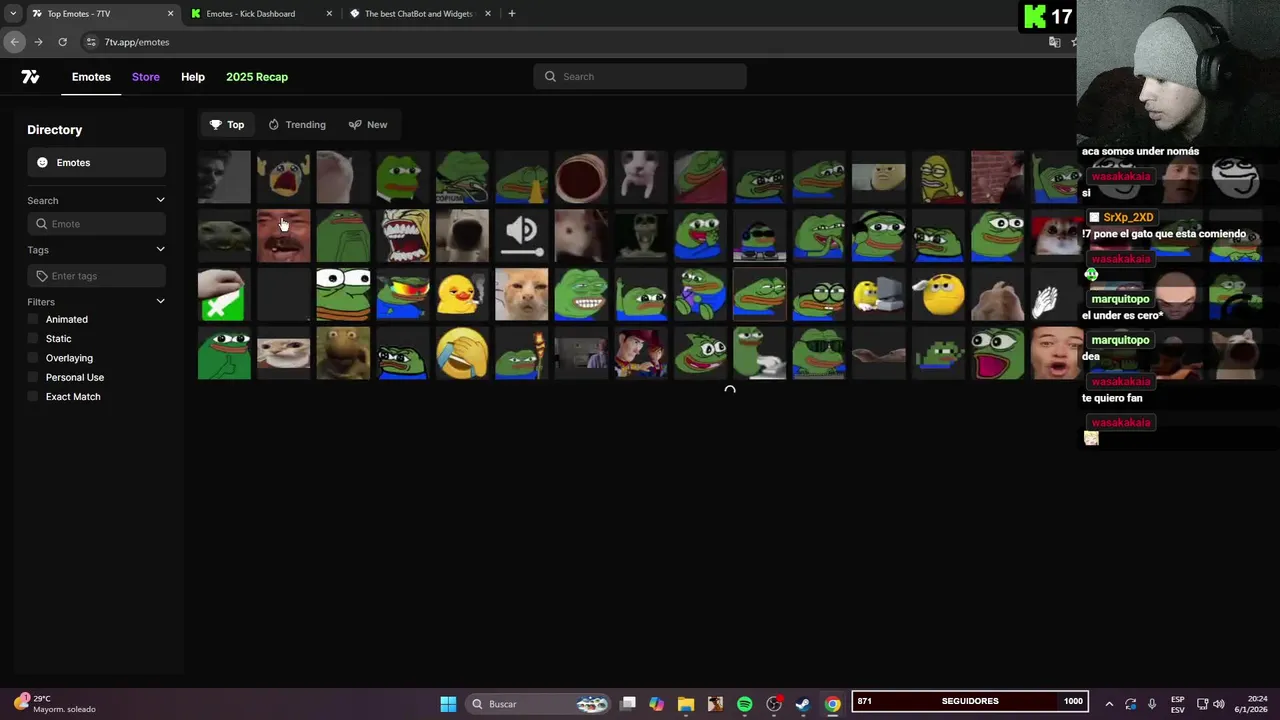The image size is (1280, 720).
Task: Open the 2025 Recap link
Action: tap(257, 77)
